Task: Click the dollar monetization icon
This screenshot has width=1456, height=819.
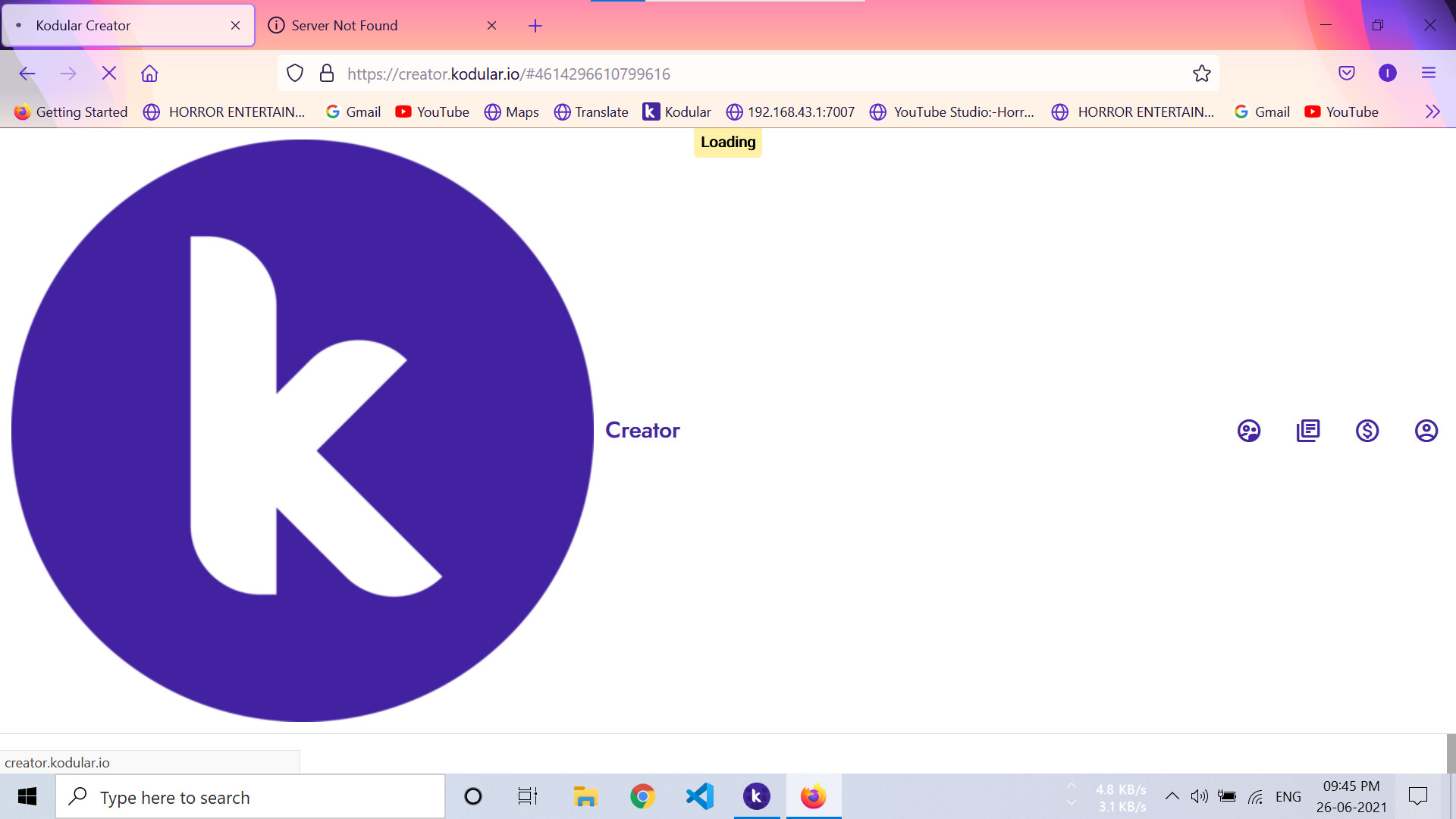Action: 1367,431
